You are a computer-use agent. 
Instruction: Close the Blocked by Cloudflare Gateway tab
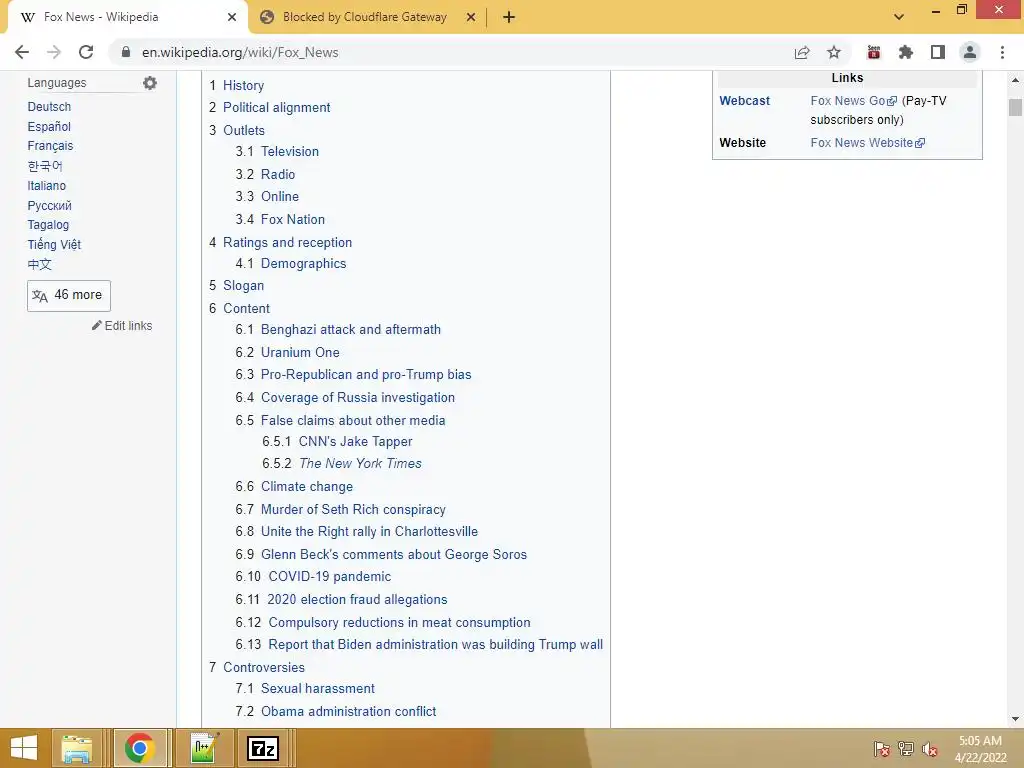click(471, 17)
